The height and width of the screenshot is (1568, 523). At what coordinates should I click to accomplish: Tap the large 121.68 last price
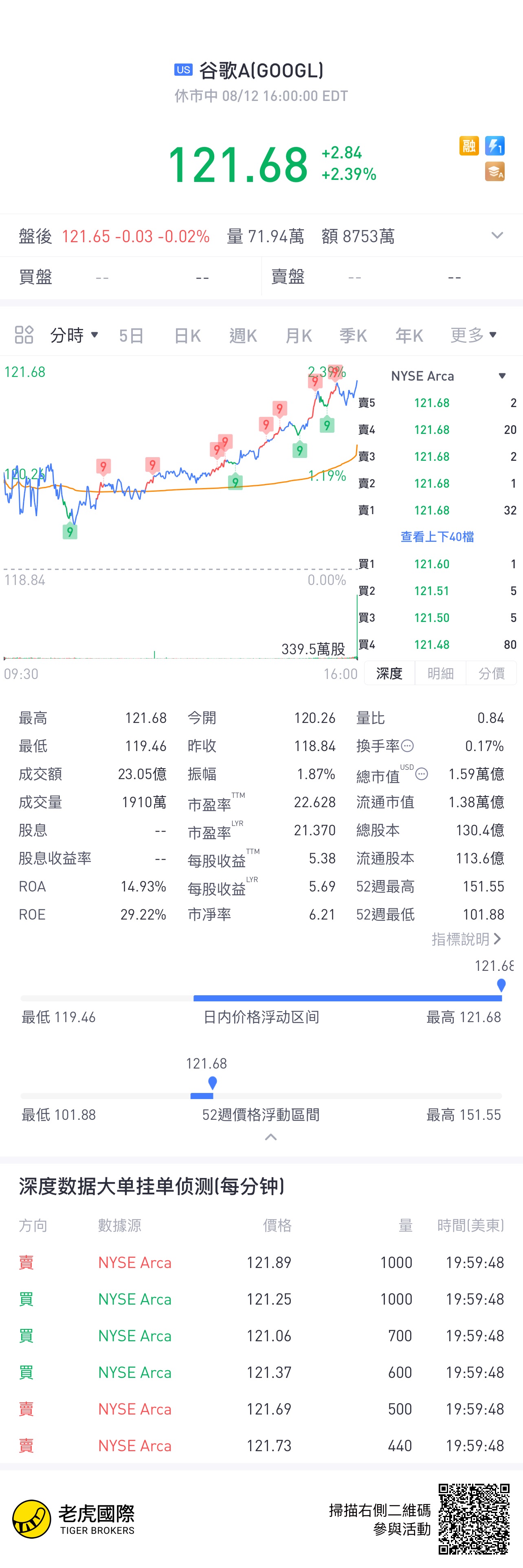coord(238,164)
